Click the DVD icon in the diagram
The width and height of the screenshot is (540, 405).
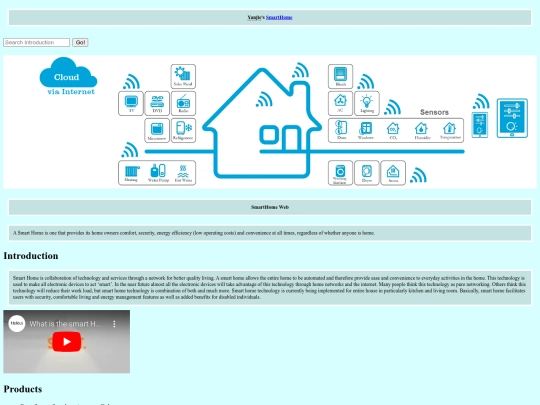click(x=157, y=103)
